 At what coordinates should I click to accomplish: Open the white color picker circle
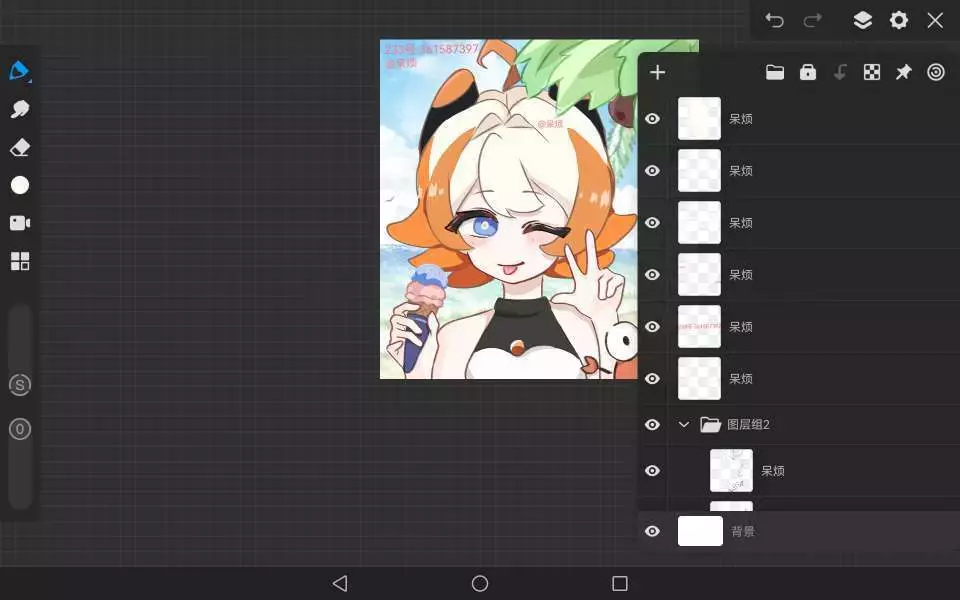(20, 185)
